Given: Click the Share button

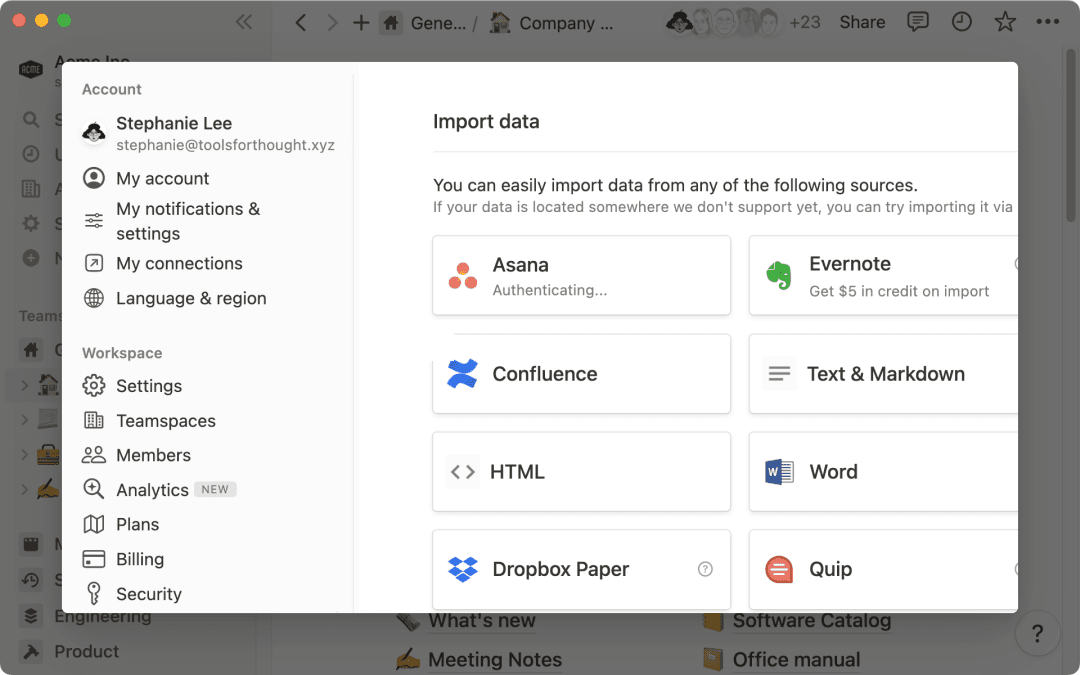Looking at the screenshot, I should (861, 21).
